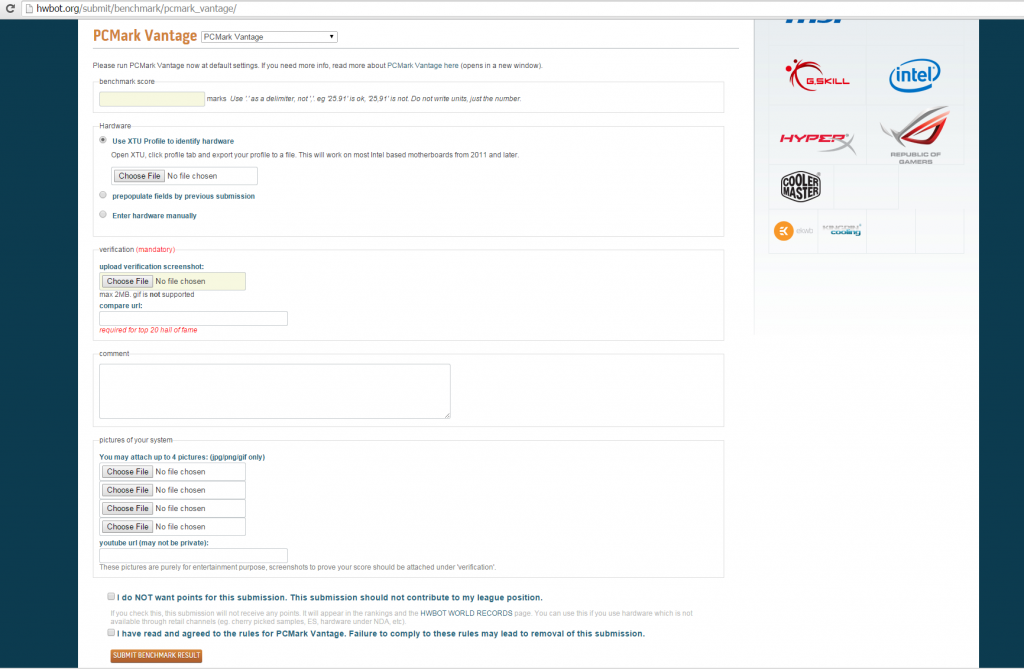
Task: Open the Intel sponsor logo
Action: tap(914, 75)
